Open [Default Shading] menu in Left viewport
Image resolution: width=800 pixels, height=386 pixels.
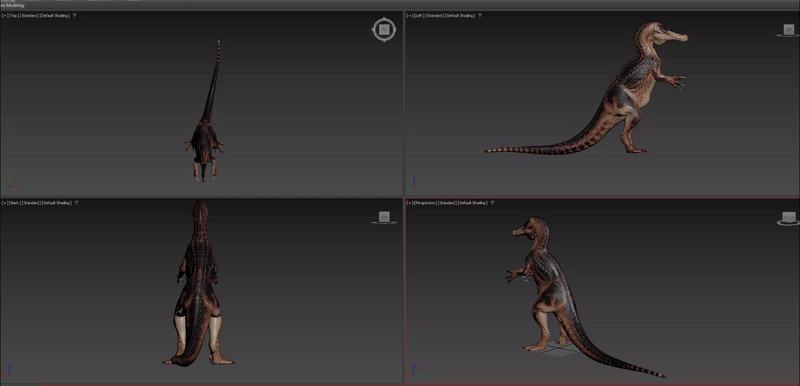coord(460,16)
